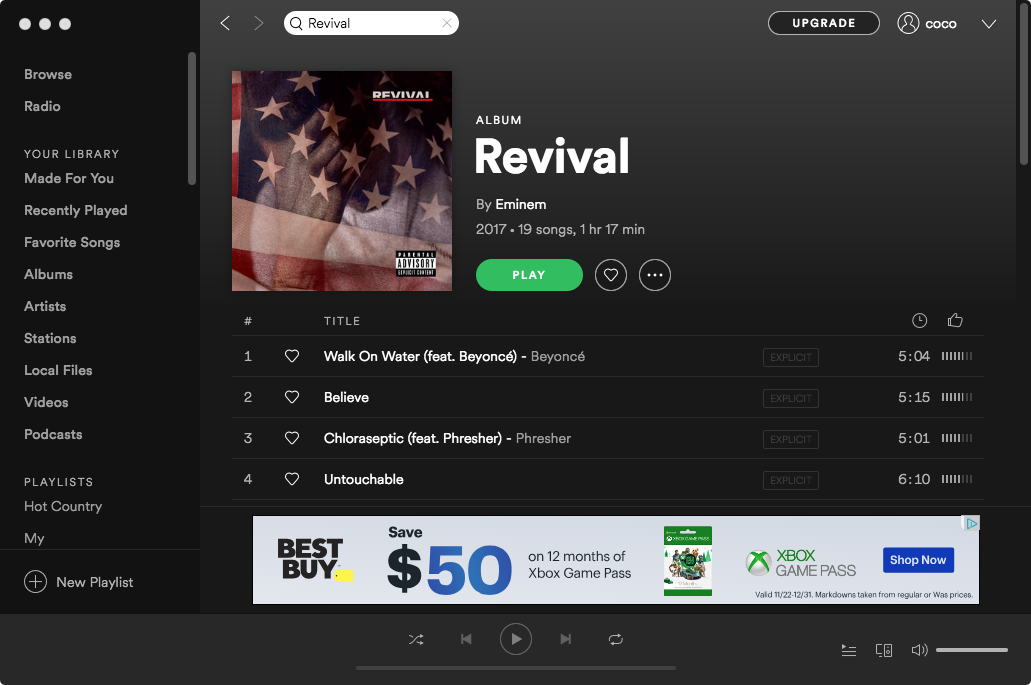Click the ad choices icon on banner
This screenshot has width=1031, height=685.
(971, 523)
